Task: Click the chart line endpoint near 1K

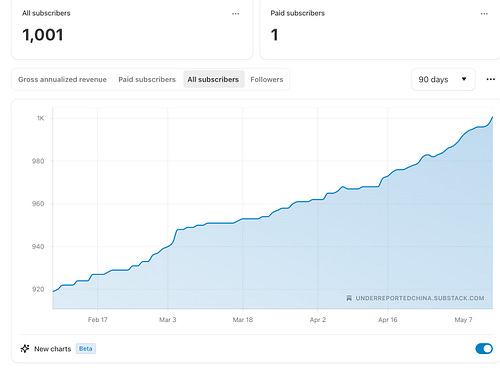Action: point(492,117)
